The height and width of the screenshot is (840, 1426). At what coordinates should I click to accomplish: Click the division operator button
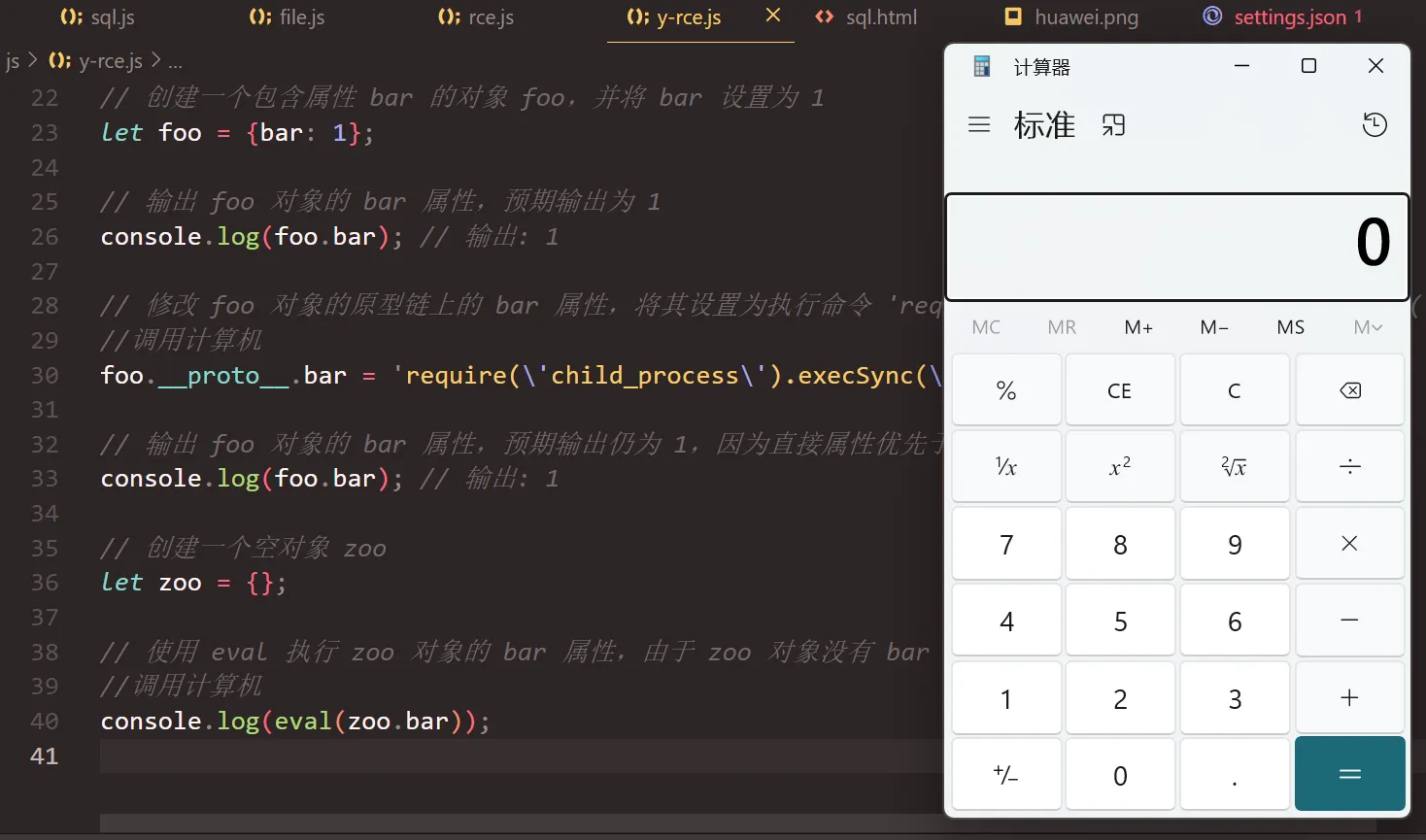click(1349, 467)
